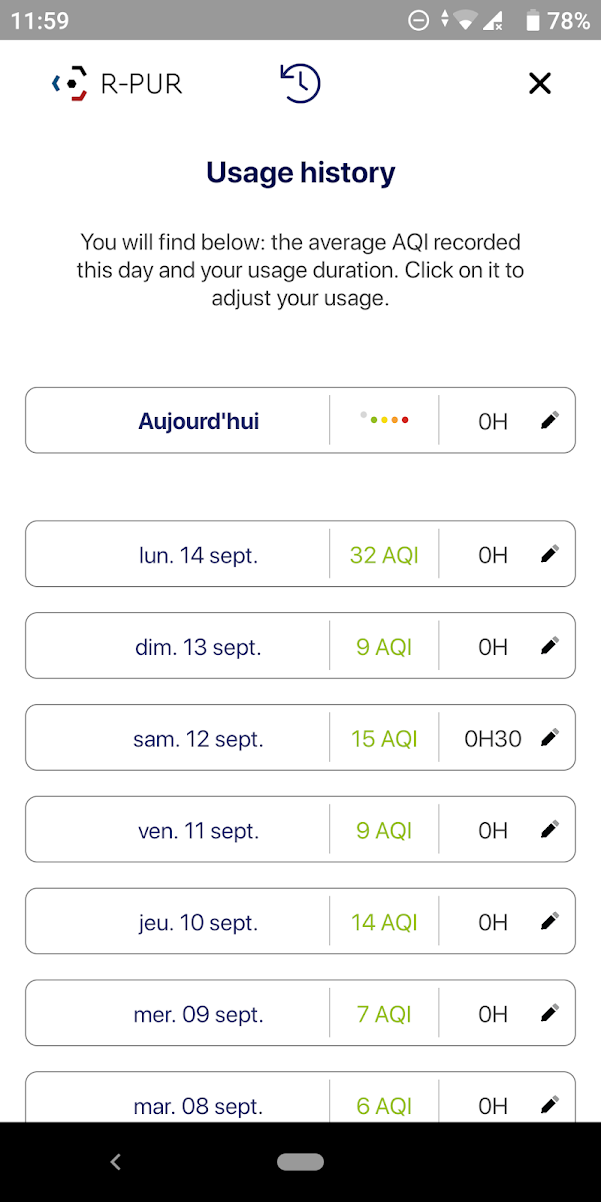
Task: Edit usage for jeu. 10 sept.
Action: pos(549,921)
